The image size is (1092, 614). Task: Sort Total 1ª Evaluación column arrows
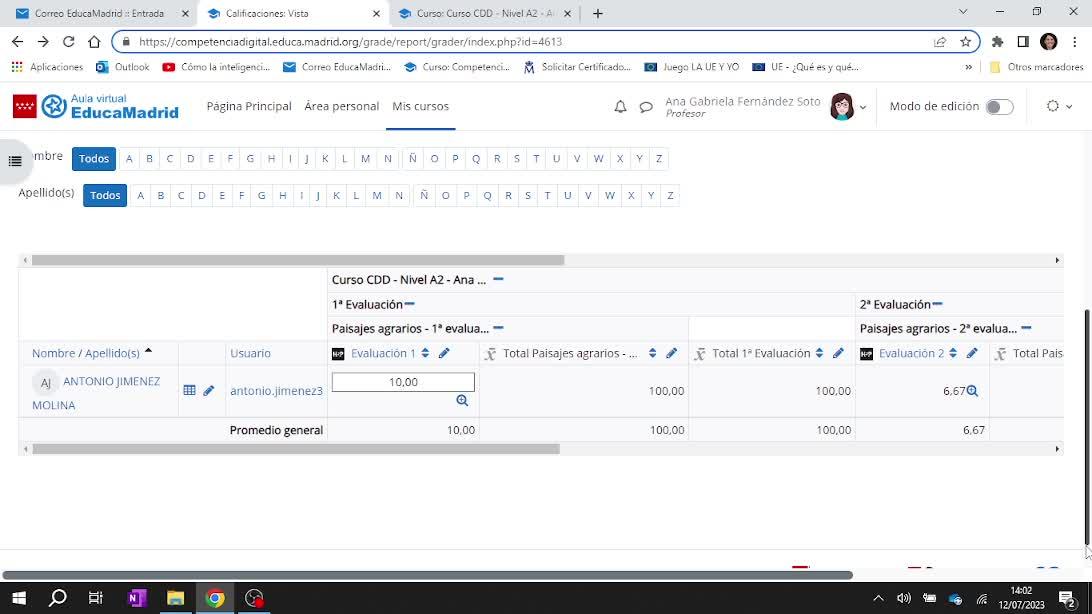coord(819,353)
